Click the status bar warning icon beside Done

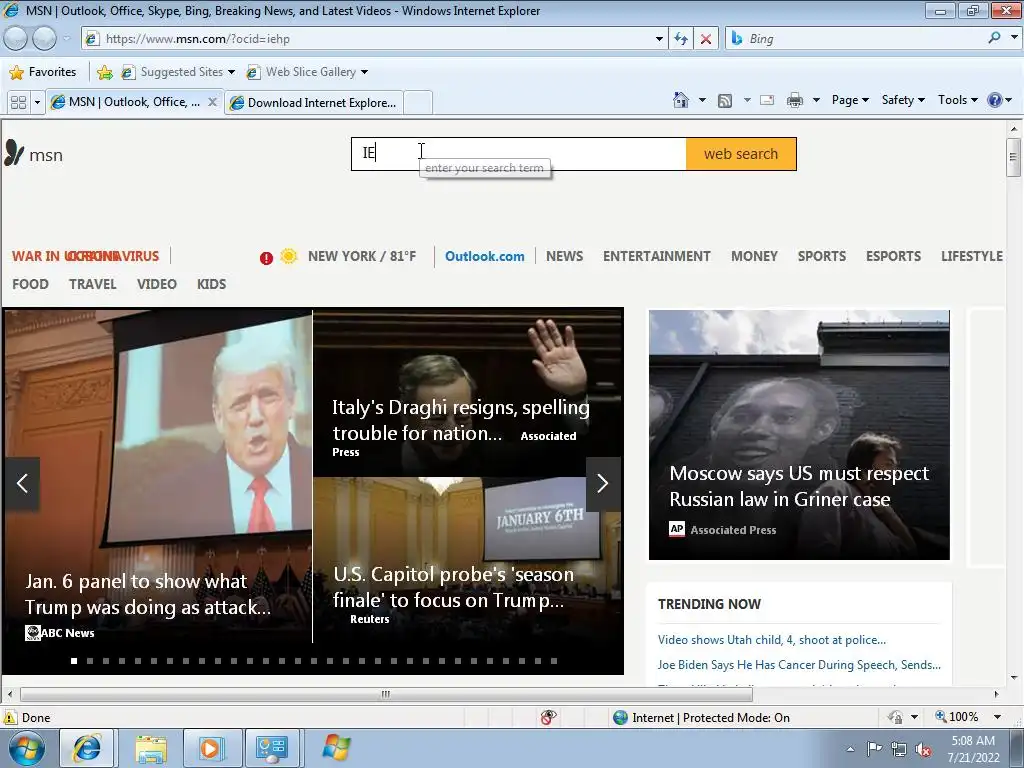(x=9, y=717)
